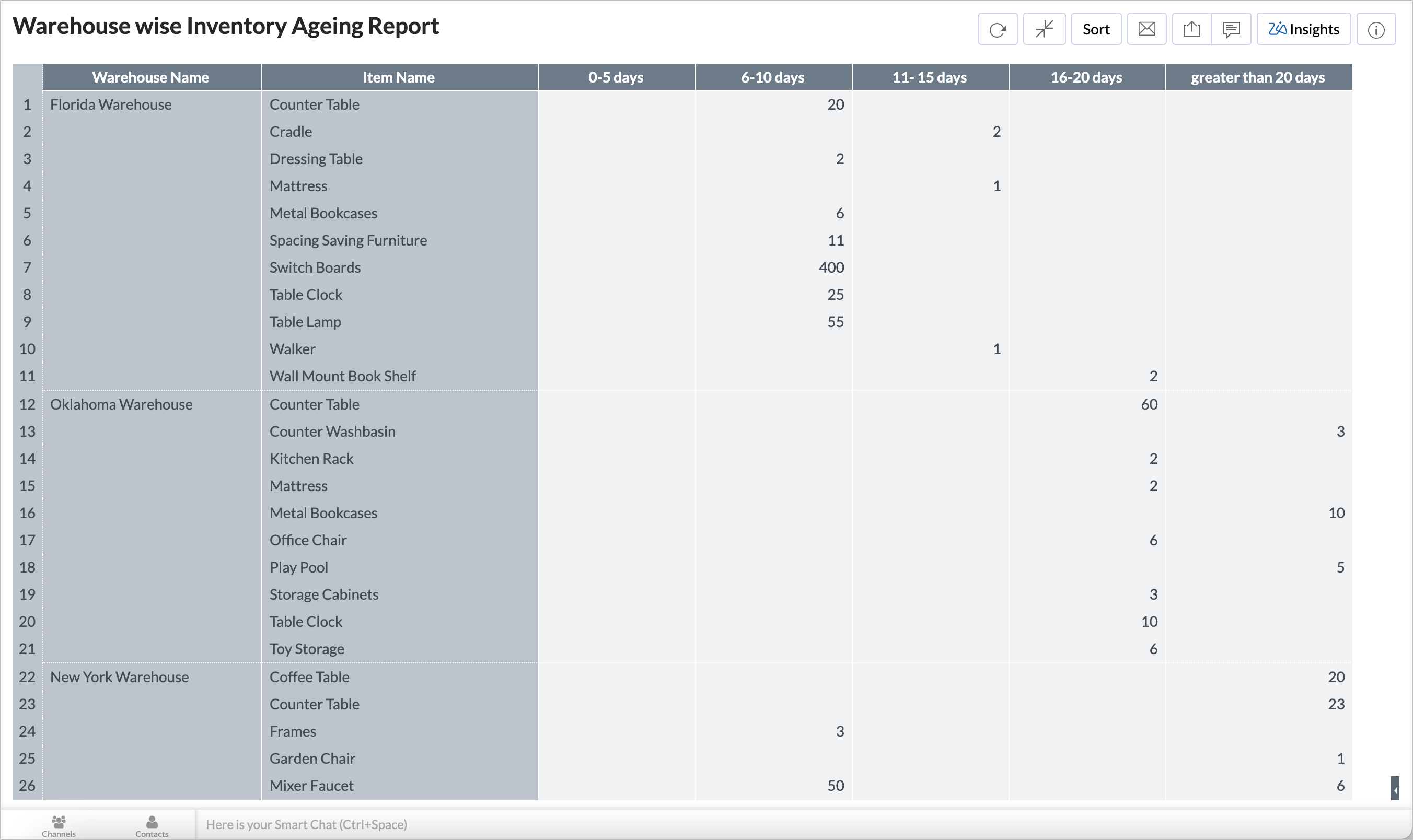Viewport: 1413px width, 840px height.
Task: Click the Item Name column header
Action: pos(399,77)
